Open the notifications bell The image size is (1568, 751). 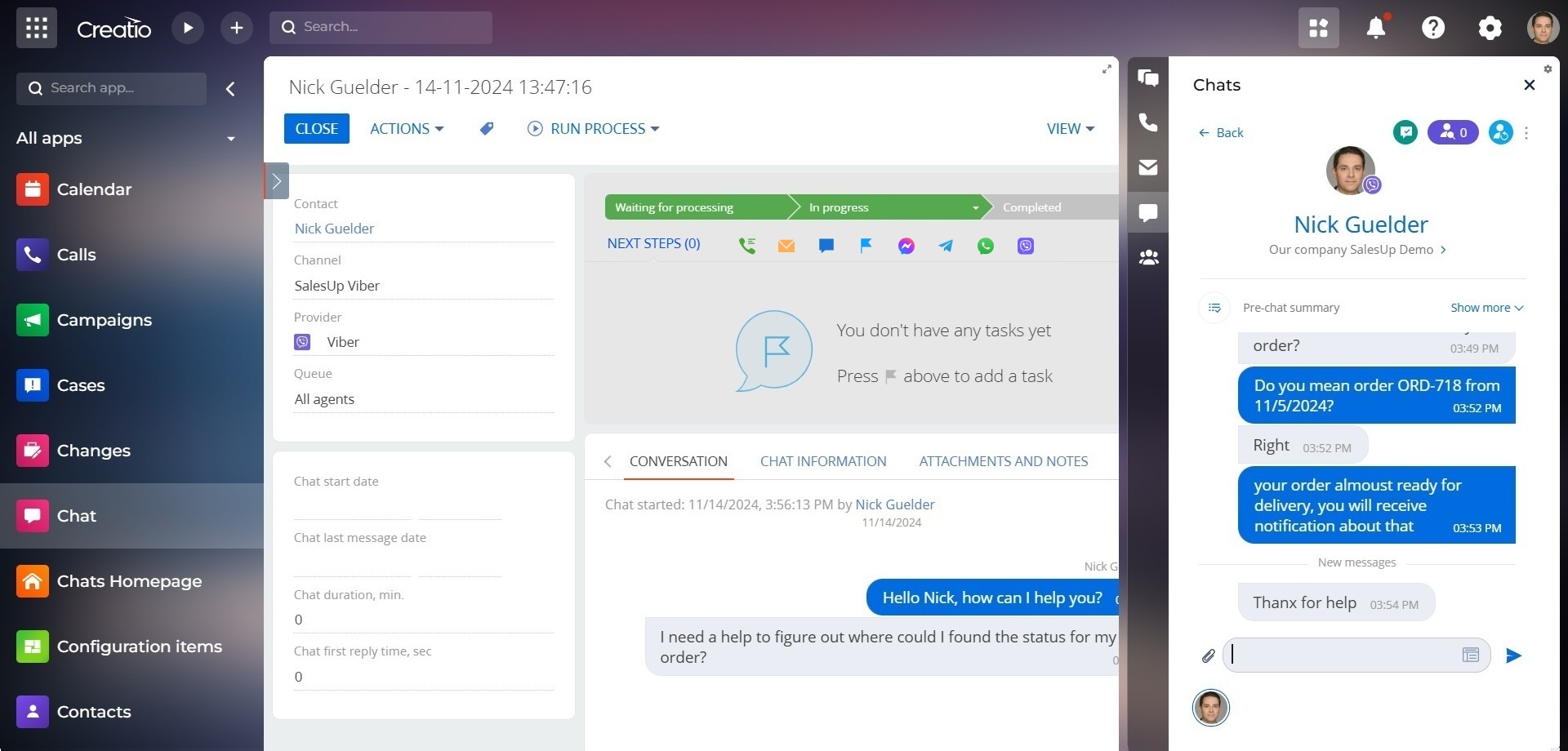1376,28
